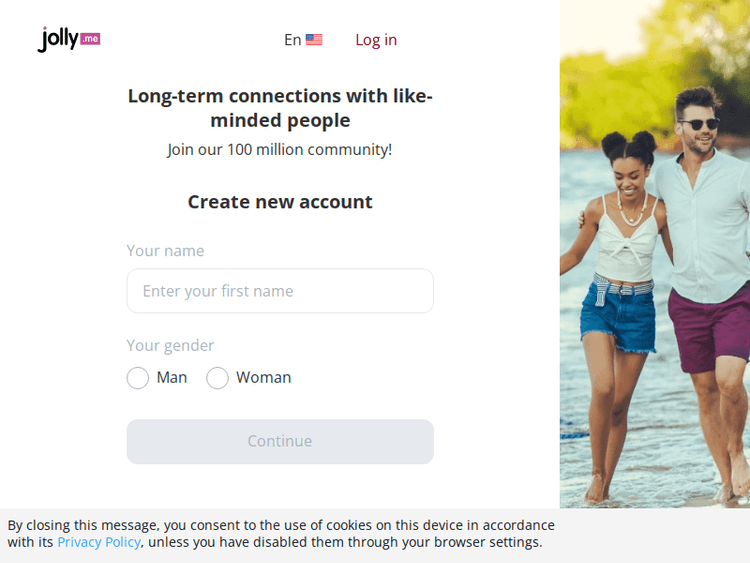The height and width of the screenshot is (563, 750).
Task: Click the disabled Continue button
Action: [280, 442]
